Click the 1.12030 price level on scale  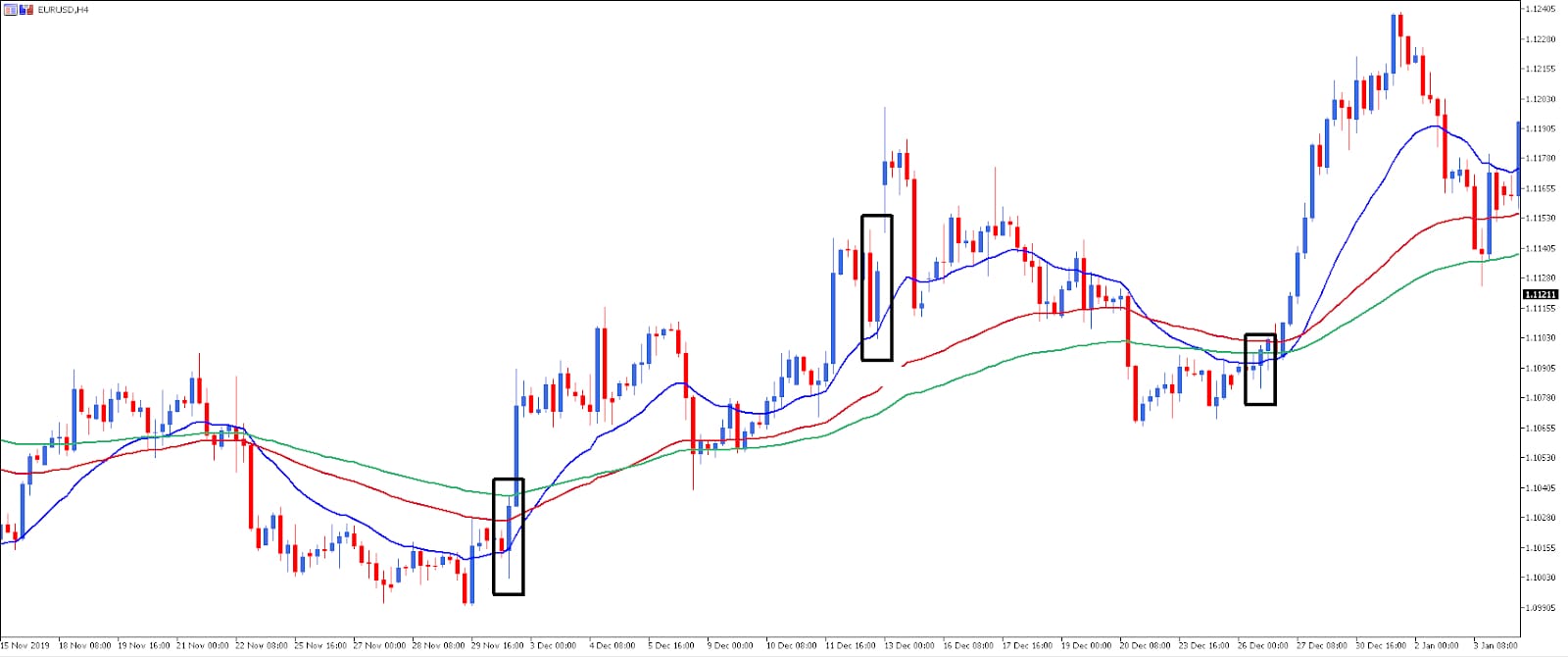pyautogui.click(x=1542, y=98)
